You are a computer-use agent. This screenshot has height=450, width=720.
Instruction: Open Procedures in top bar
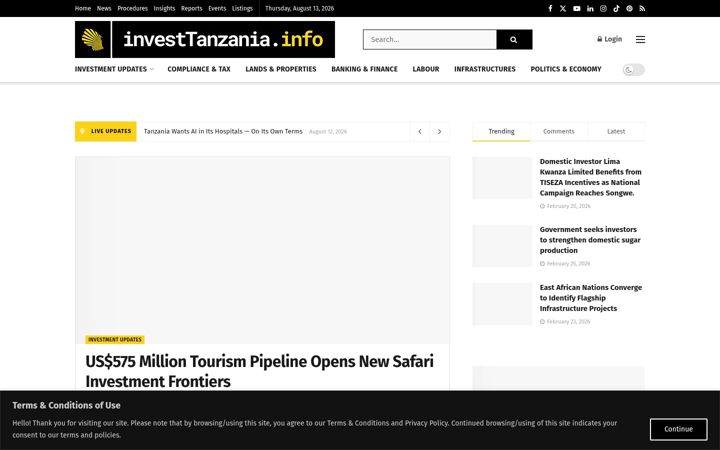click(132, 8)
